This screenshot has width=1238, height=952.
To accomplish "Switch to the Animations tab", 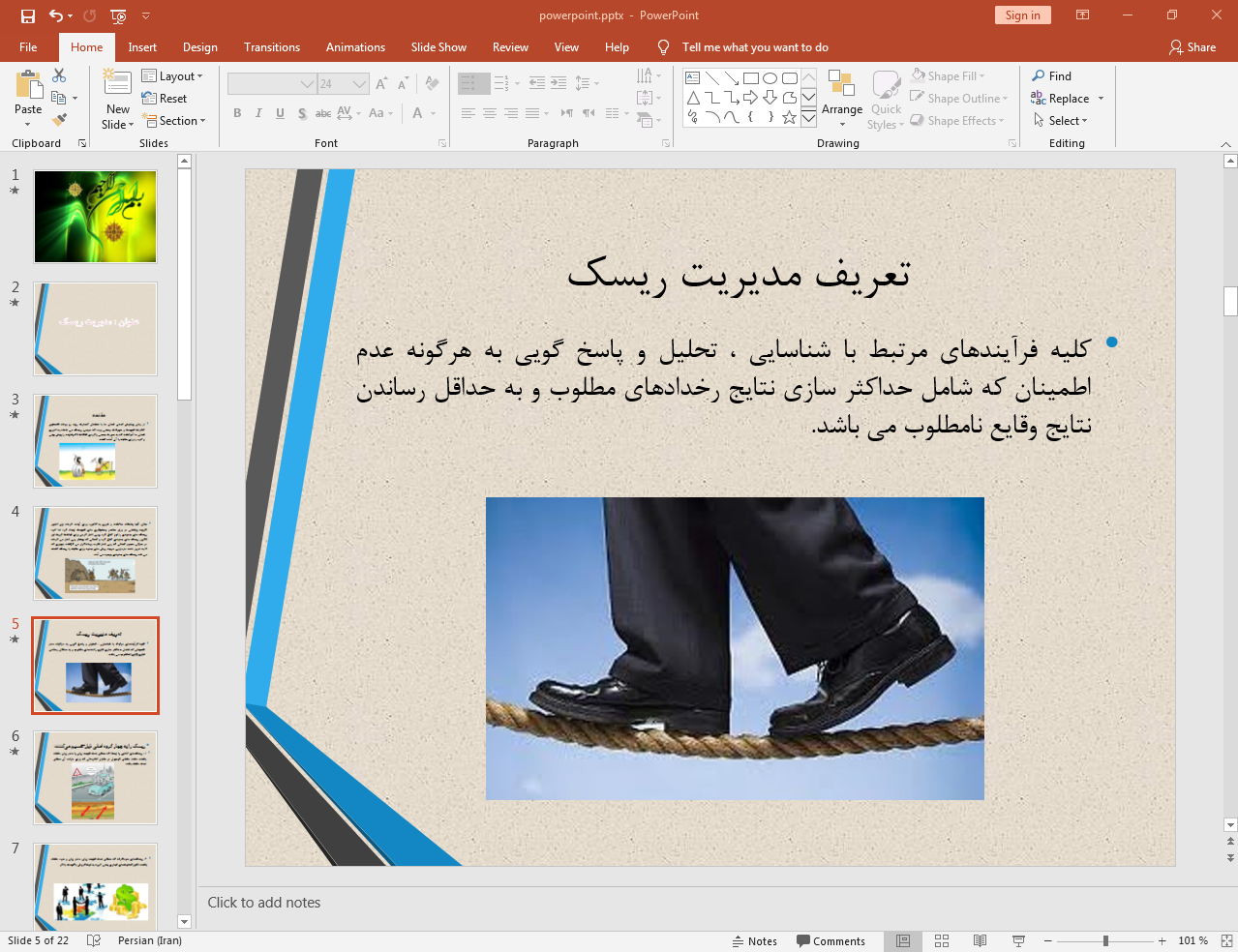I will (355, 46).
